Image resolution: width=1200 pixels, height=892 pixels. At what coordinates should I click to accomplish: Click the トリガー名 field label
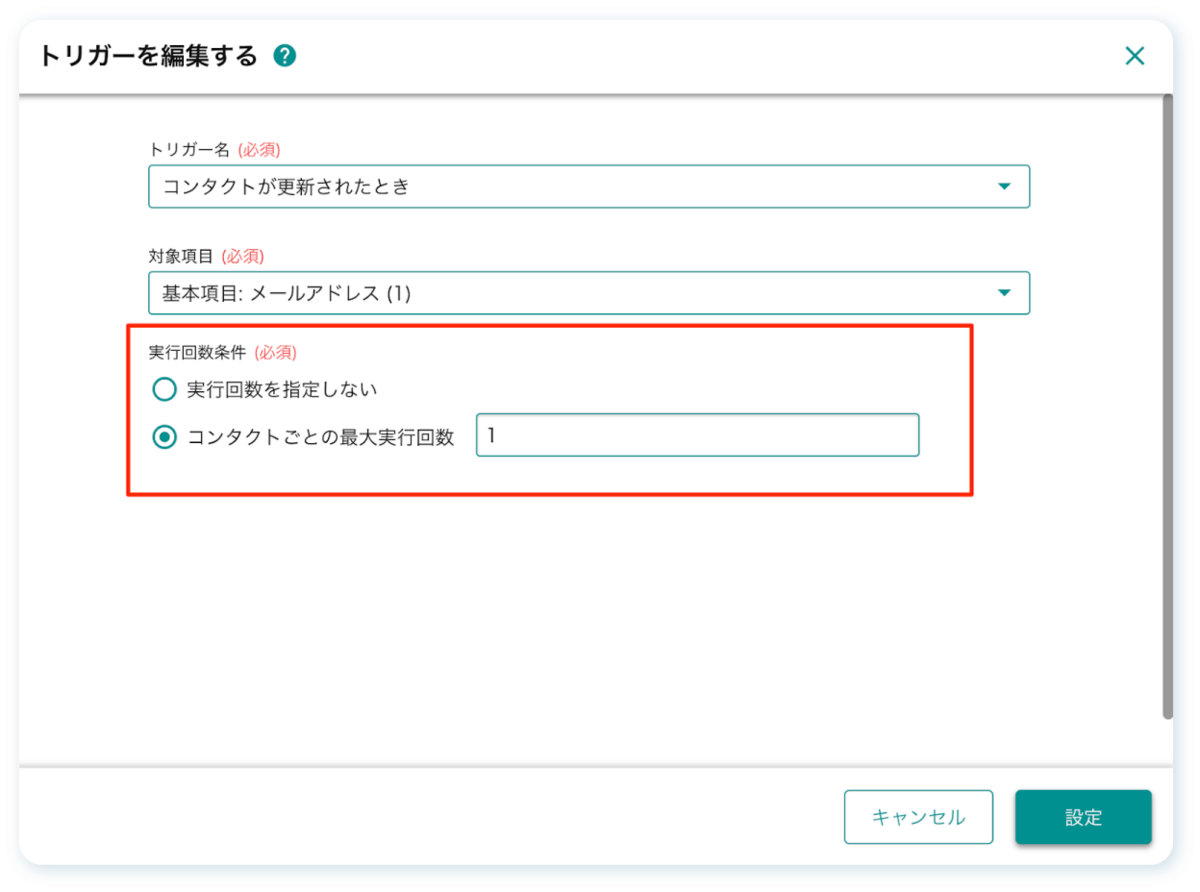[x=189, y=149]
